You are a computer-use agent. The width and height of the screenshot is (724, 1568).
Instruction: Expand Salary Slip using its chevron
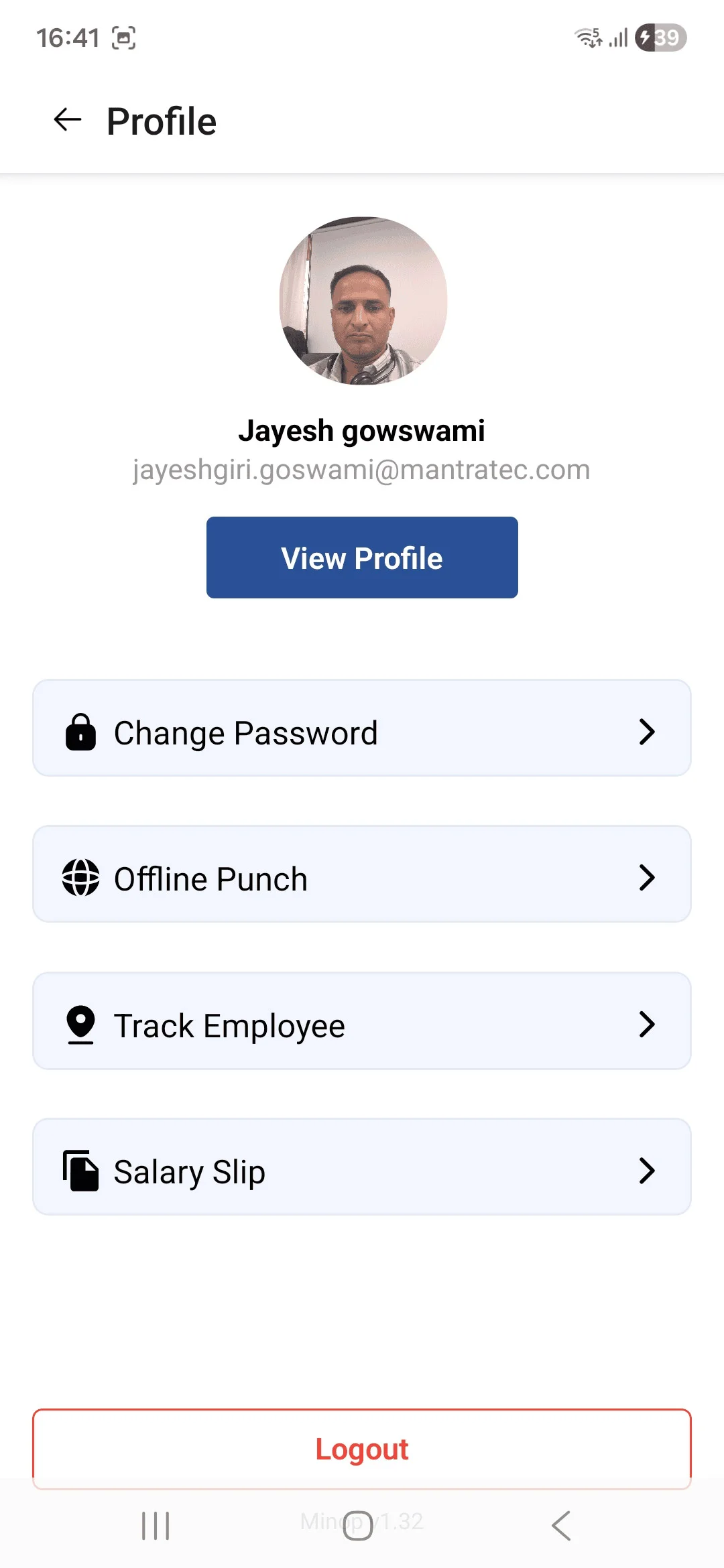pos(646,1171)
